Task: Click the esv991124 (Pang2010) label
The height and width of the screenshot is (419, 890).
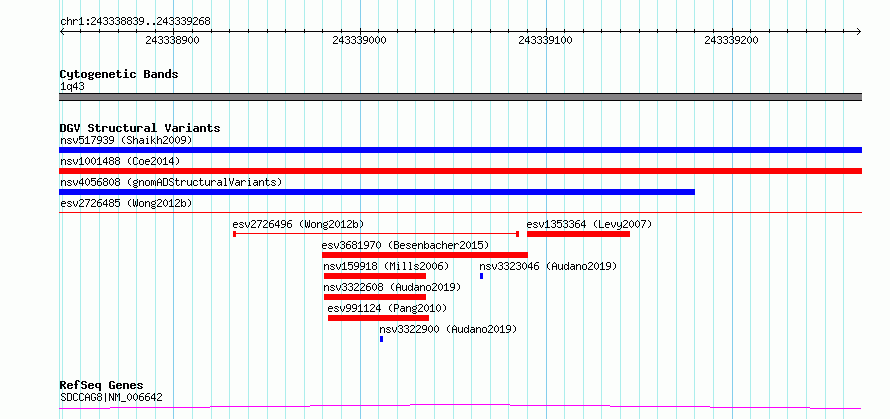Action: pos(387,308)
